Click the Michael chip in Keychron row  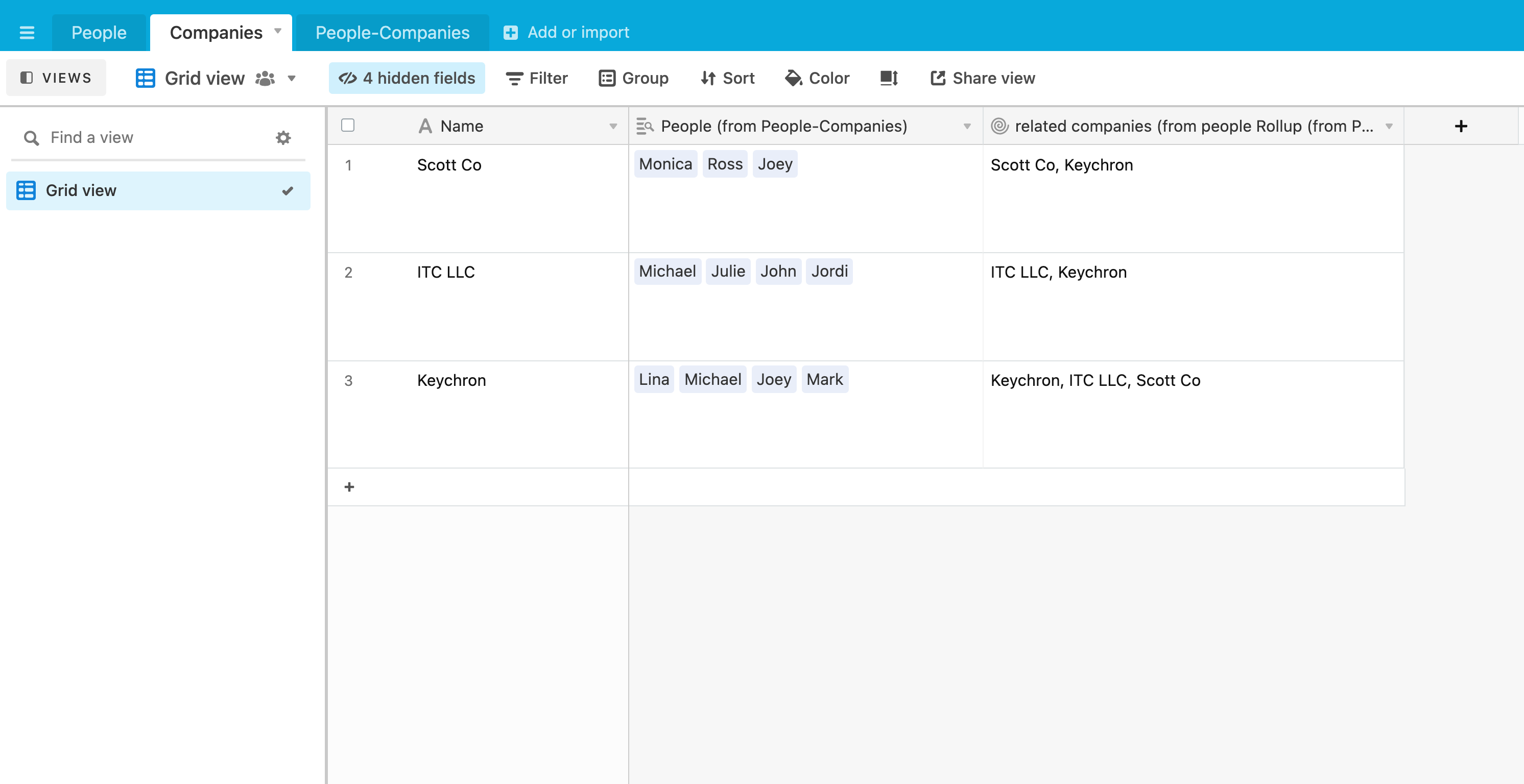point(712,380)
